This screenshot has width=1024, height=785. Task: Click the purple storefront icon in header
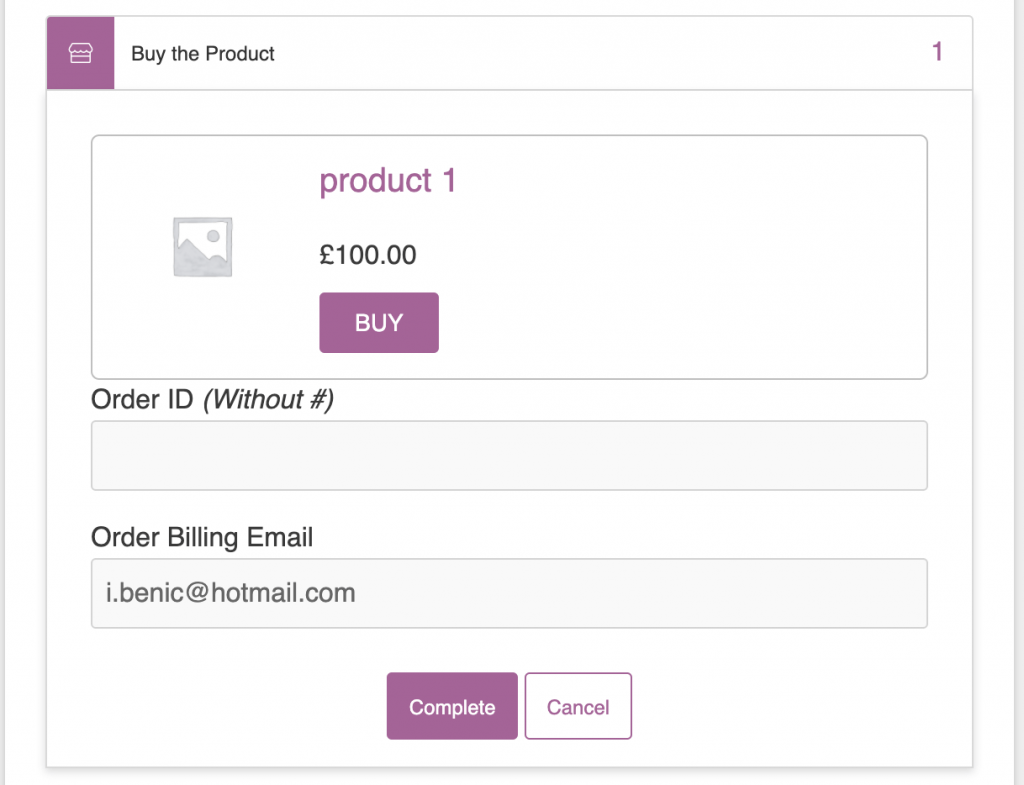[x=80, y=53]
